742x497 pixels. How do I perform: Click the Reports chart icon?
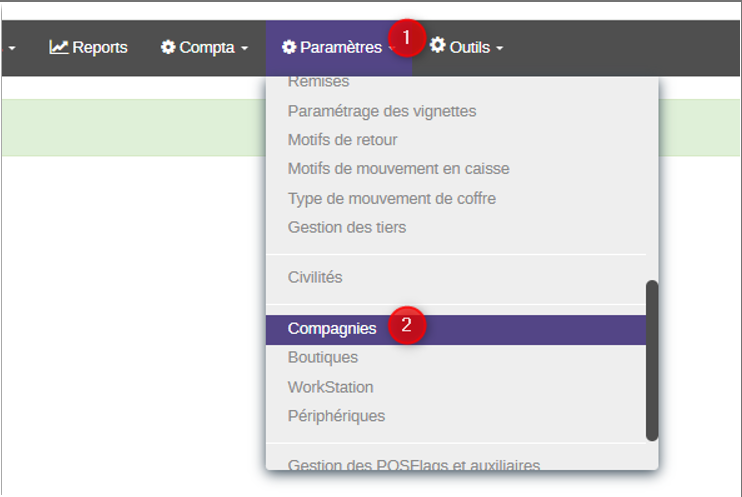pos(59,47)
